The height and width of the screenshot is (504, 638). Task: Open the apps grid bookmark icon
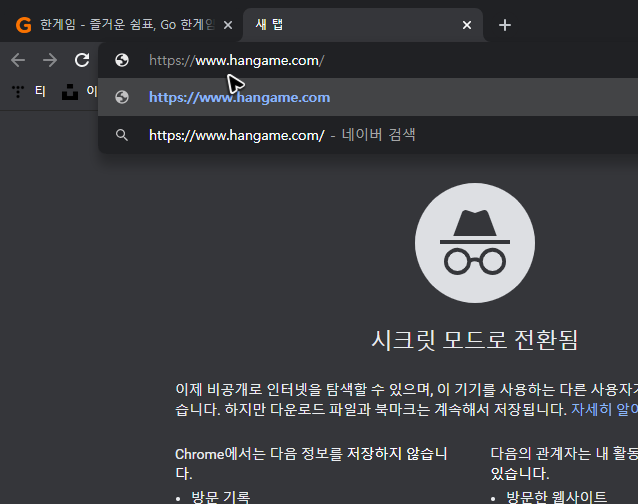pos(18,92)
